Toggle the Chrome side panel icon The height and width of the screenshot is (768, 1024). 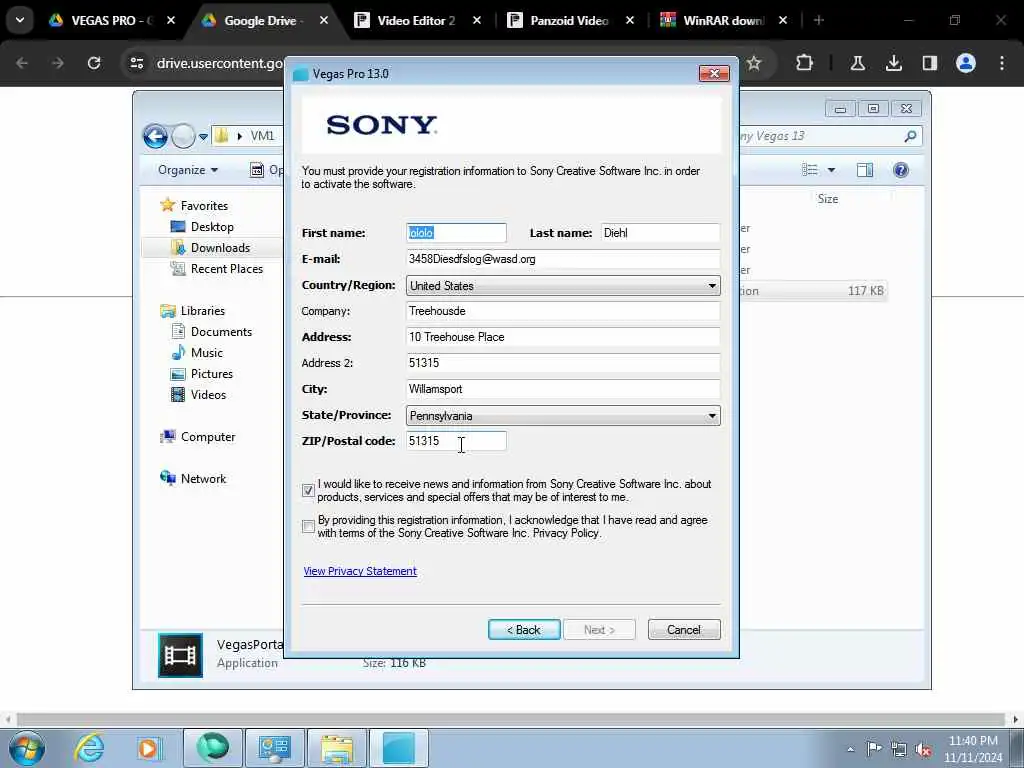coord(929,63)
